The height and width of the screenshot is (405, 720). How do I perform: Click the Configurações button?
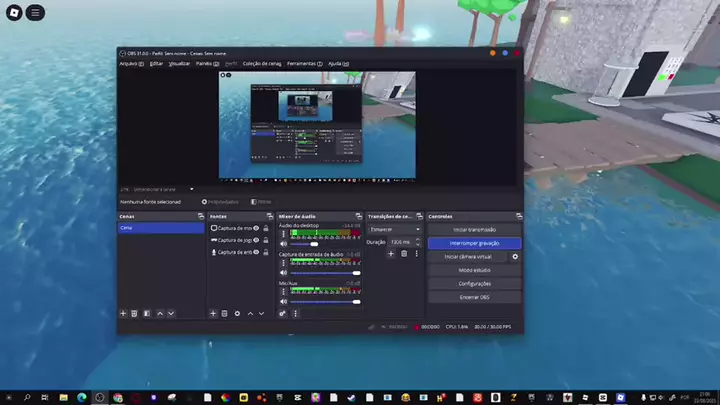coord(474,283)
